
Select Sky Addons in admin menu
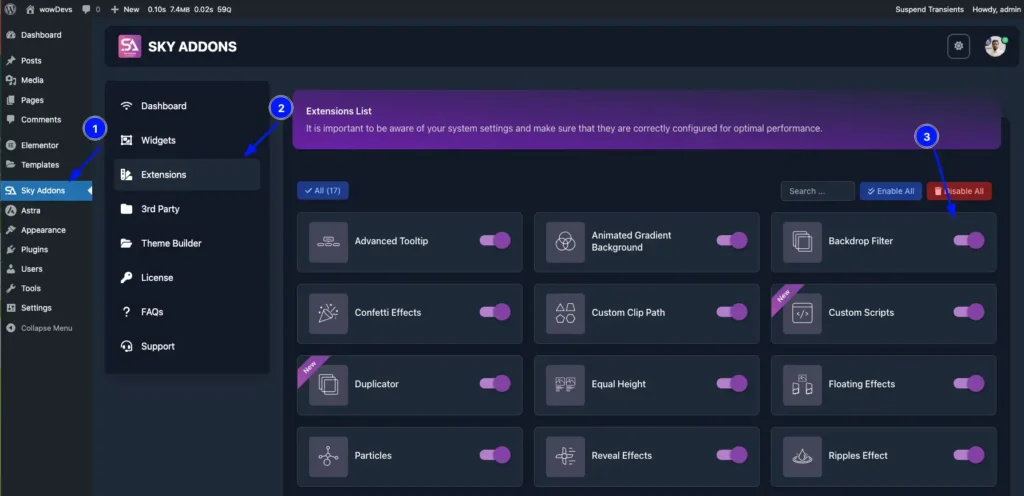46,191
